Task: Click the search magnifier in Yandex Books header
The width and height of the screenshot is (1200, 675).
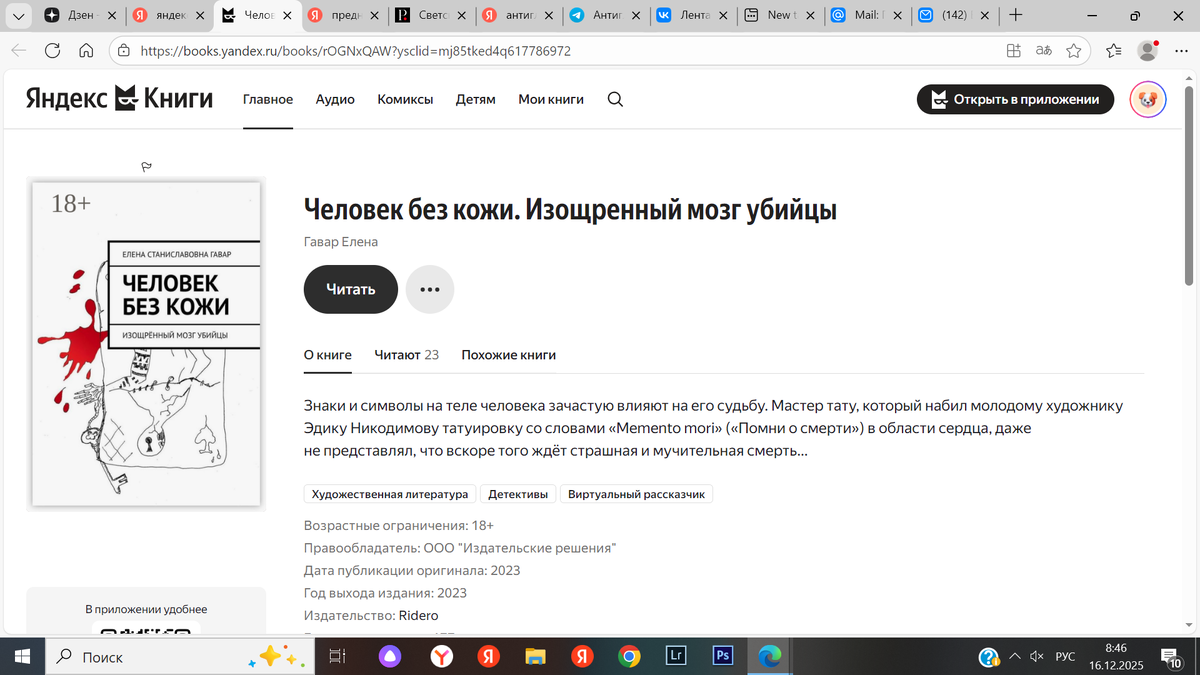Action: (615, 99)
